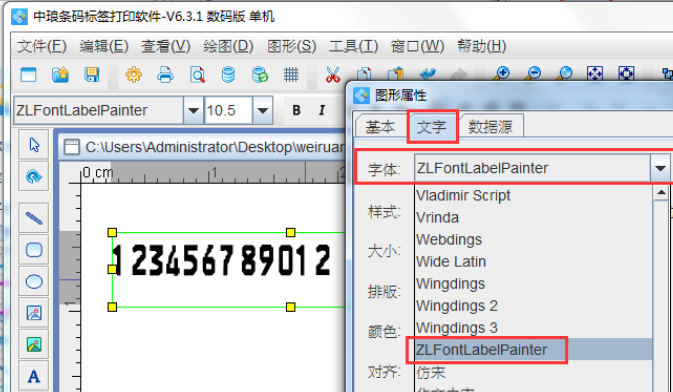Choose Vrinda font in list
The height and width of the screenshot is (392, 673).
coord(533,217)
